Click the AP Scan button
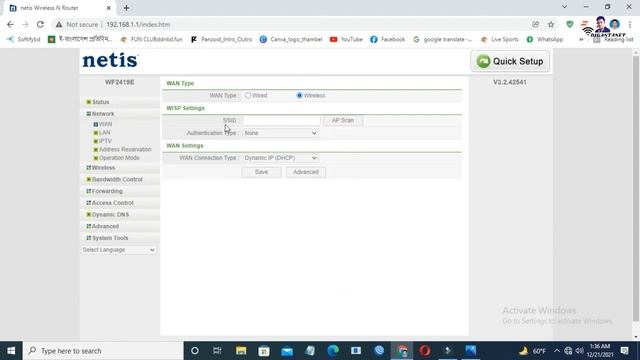Viewport: 640px width, 360px height. click(343, 120)
